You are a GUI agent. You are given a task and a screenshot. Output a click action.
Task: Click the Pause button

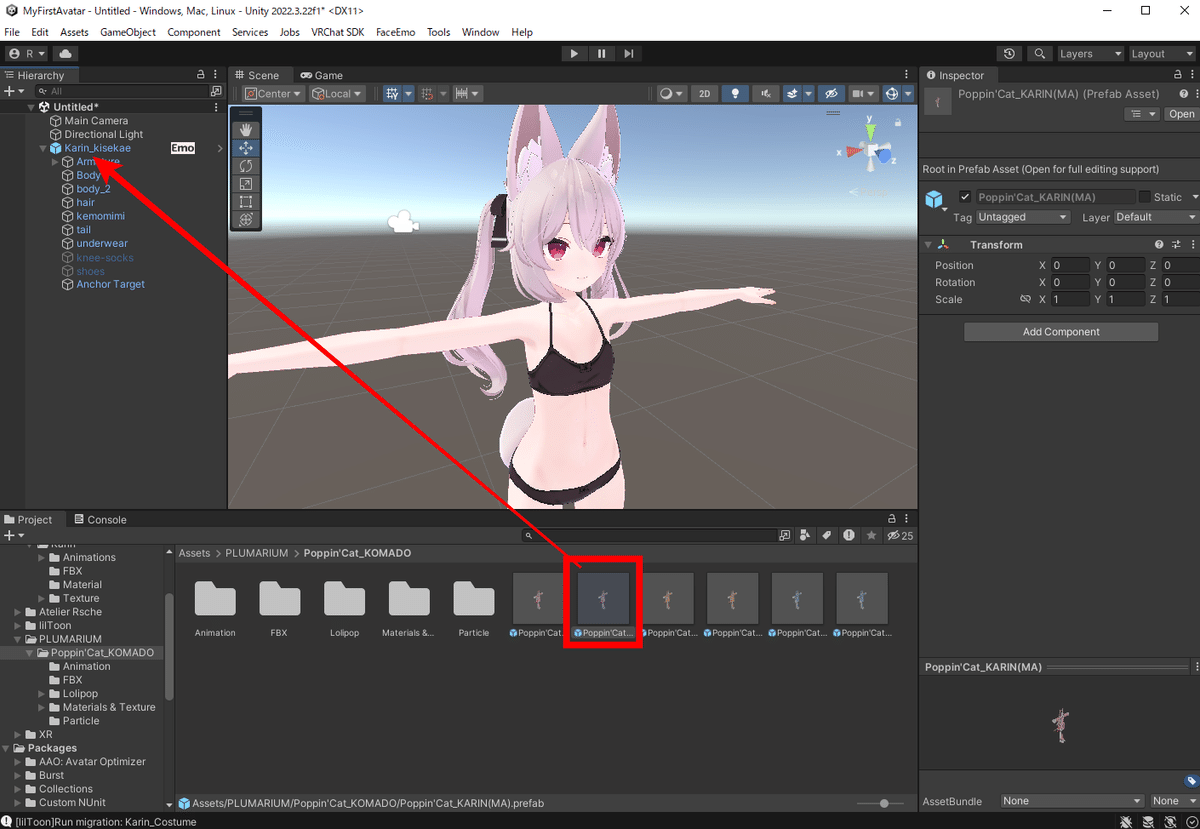point(601,54)
